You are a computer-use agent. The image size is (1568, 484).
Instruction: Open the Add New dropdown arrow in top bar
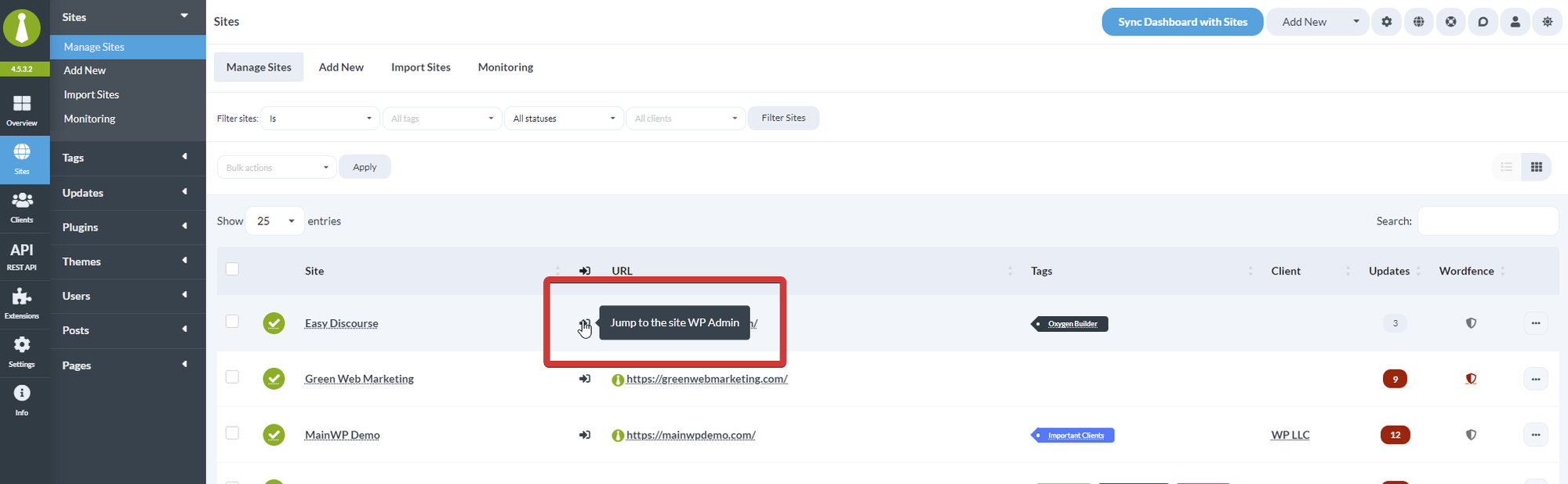click(x=1356, y=22)
